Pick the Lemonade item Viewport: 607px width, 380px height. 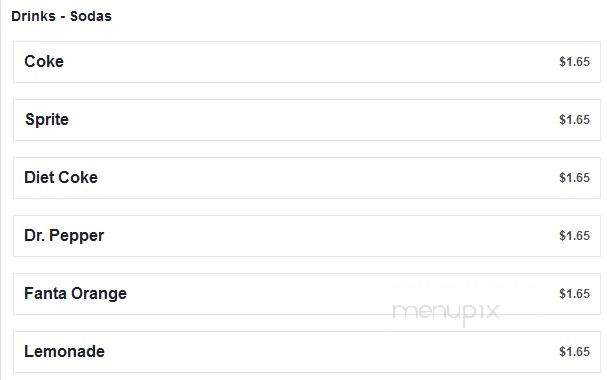click(x=64, y=351)
